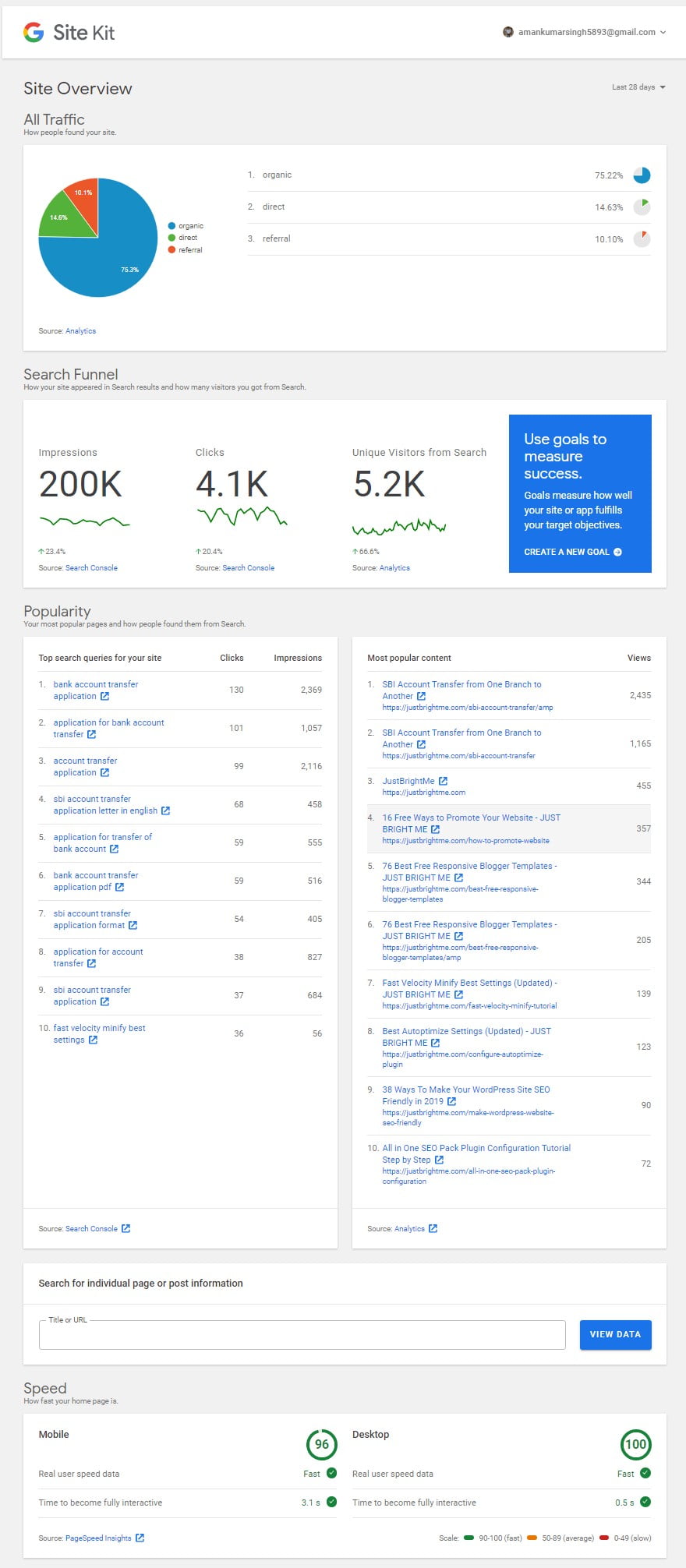686x1568 pixels.
Task: Select the direct legend dot
Action: 171,238
